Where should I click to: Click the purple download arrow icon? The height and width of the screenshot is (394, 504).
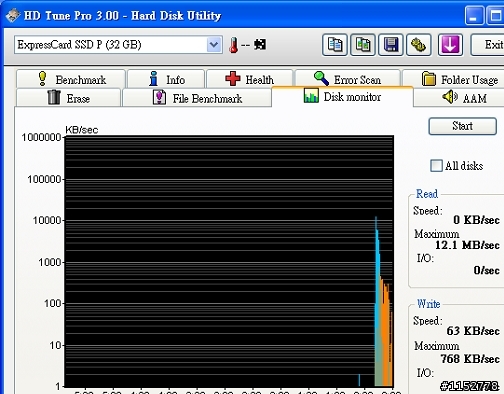[450, 45]
